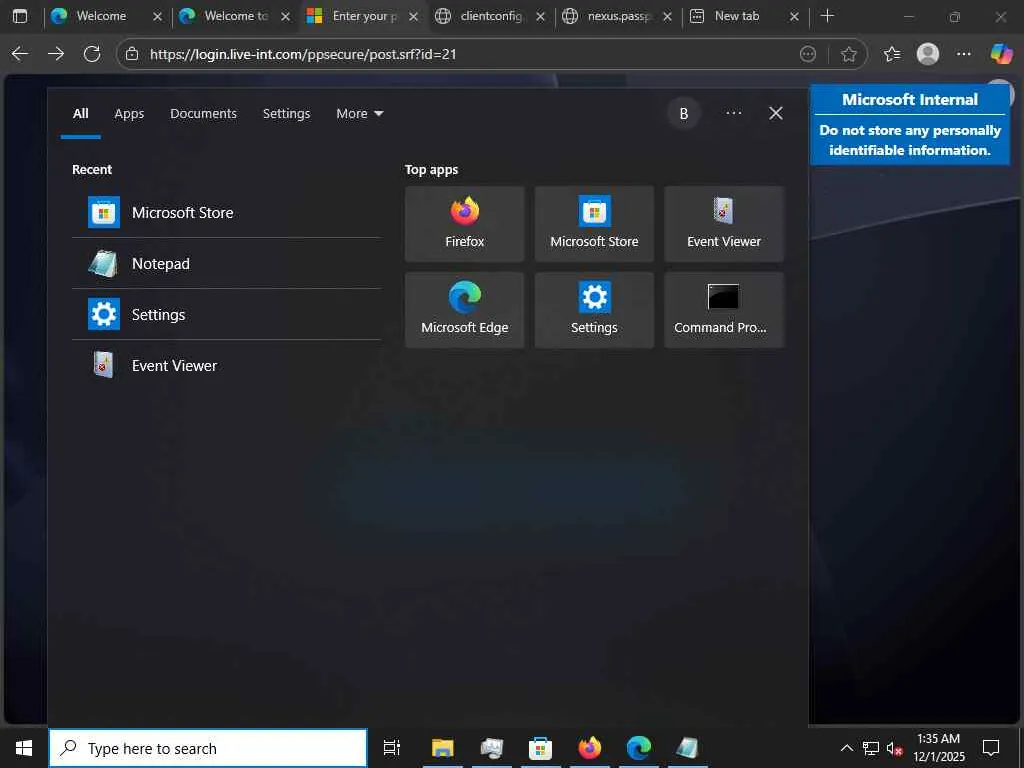Open Edge Settings and more menu
The image size is (1024, 768).
963,54
